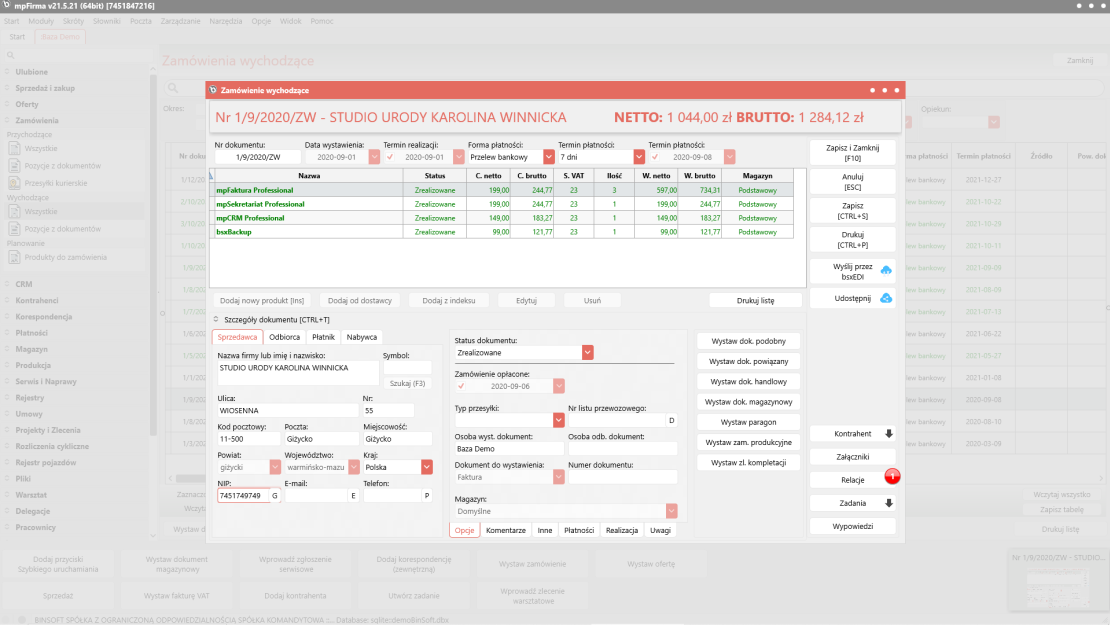This screenshot has width=1110, height=625.
Task: Click the down arrow icon on Zadania
Action: [x=888, y=503]
